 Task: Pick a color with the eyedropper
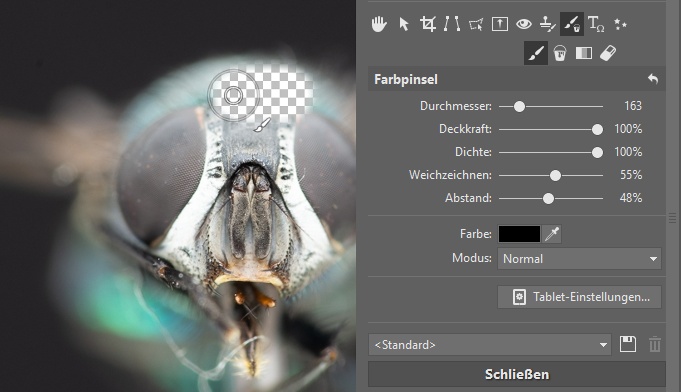point(552,234)
